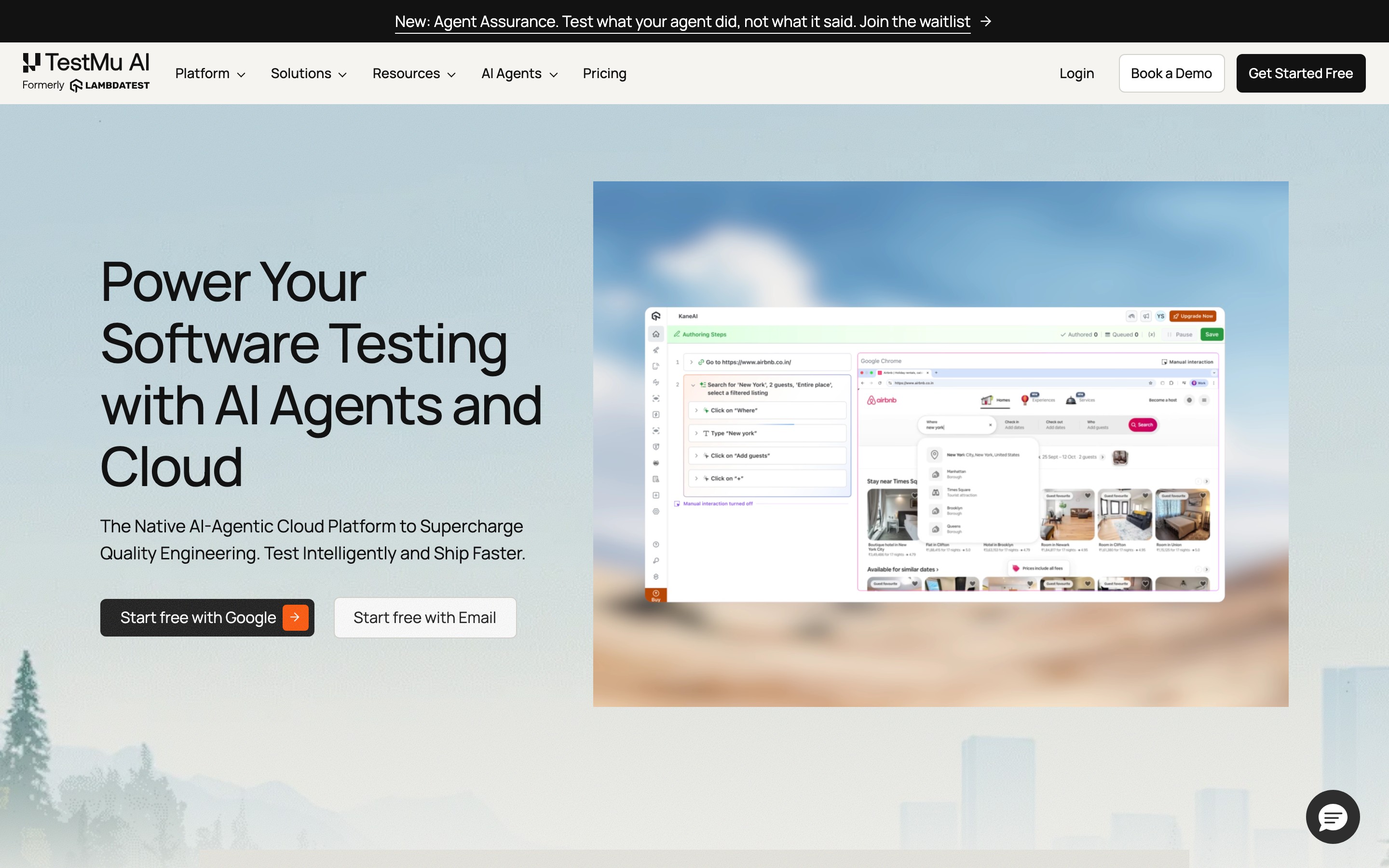Open the AI Agents dropdown menu
Viewport: 1389px width, 868px height.
[519, 73]
